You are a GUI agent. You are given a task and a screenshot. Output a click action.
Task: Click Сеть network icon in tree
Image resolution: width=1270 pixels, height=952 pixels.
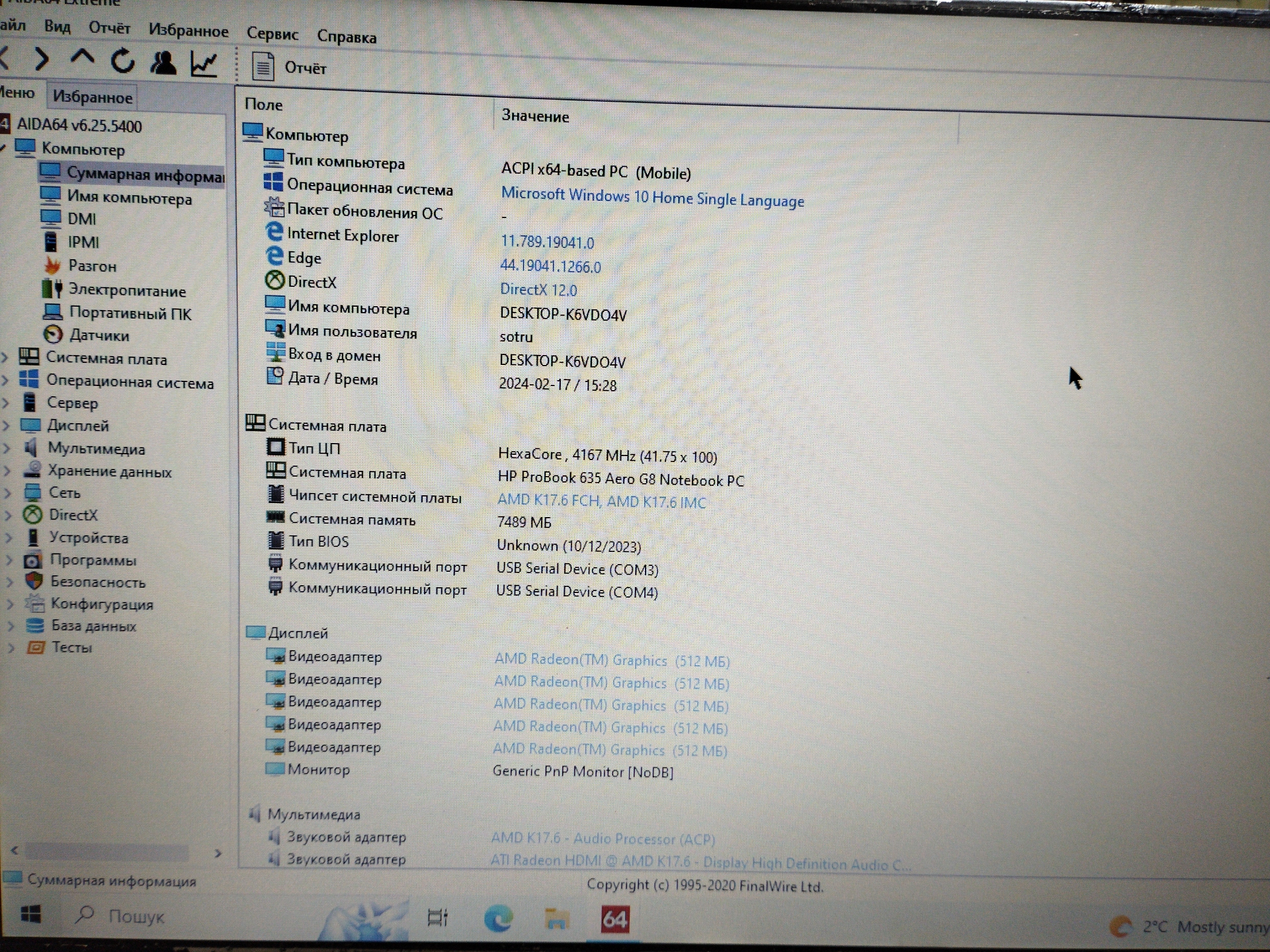point(32,492)
